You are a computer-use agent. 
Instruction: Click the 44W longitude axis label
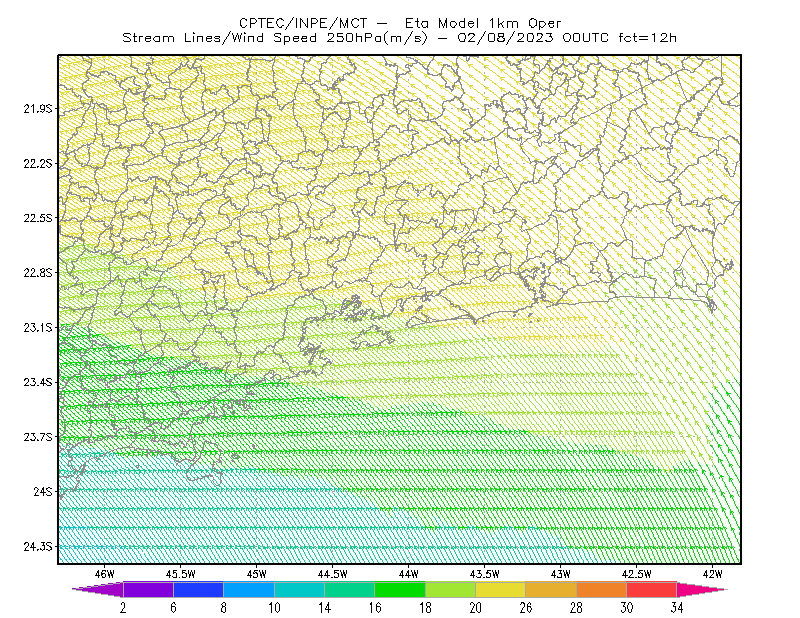408,574
